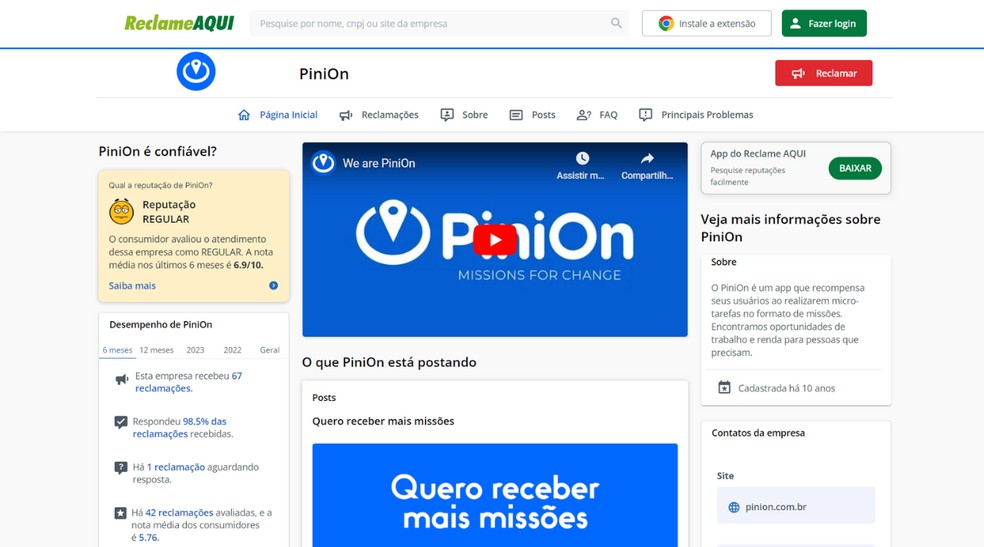Click the Assistir mais tarde clock icon

click(x=582, y=158)
